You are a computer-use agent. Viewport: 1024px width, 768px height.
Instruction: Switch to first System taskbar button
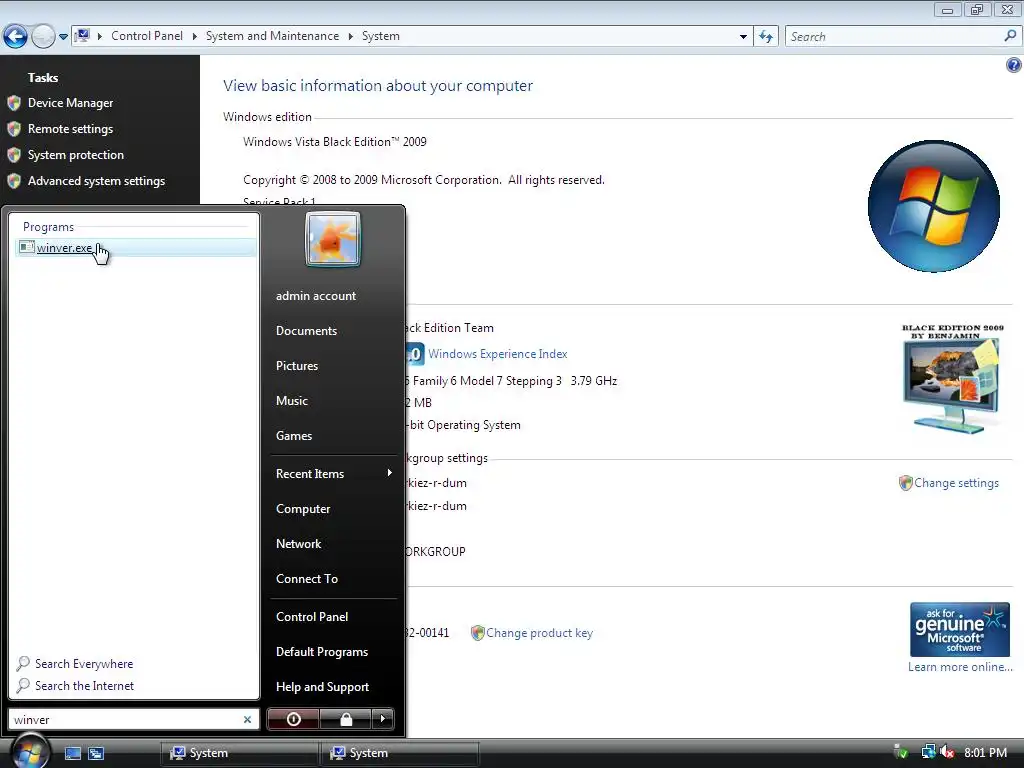239,753
